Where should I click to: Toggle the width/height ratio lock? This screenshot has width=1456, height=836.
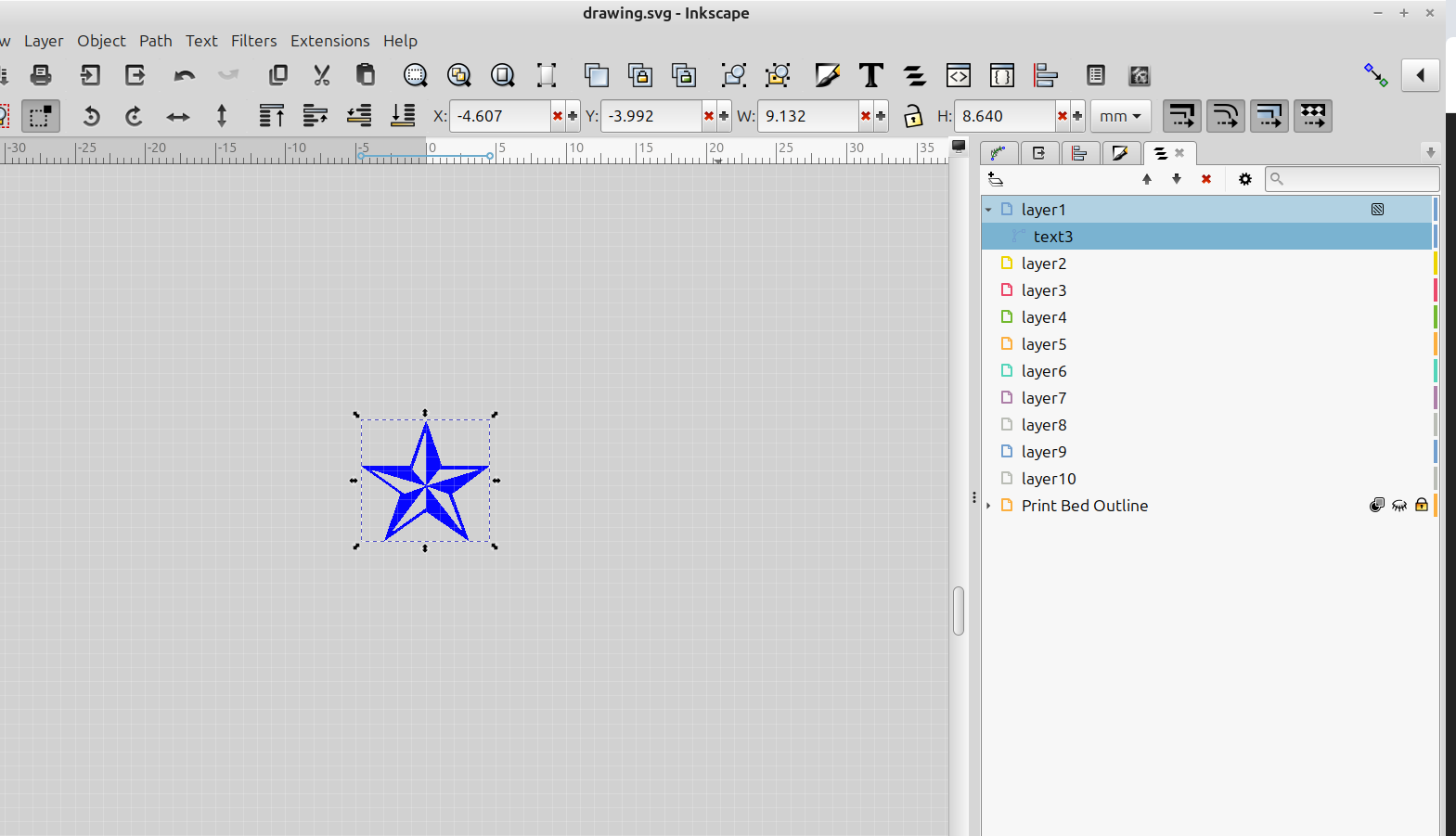pos(913,116)
